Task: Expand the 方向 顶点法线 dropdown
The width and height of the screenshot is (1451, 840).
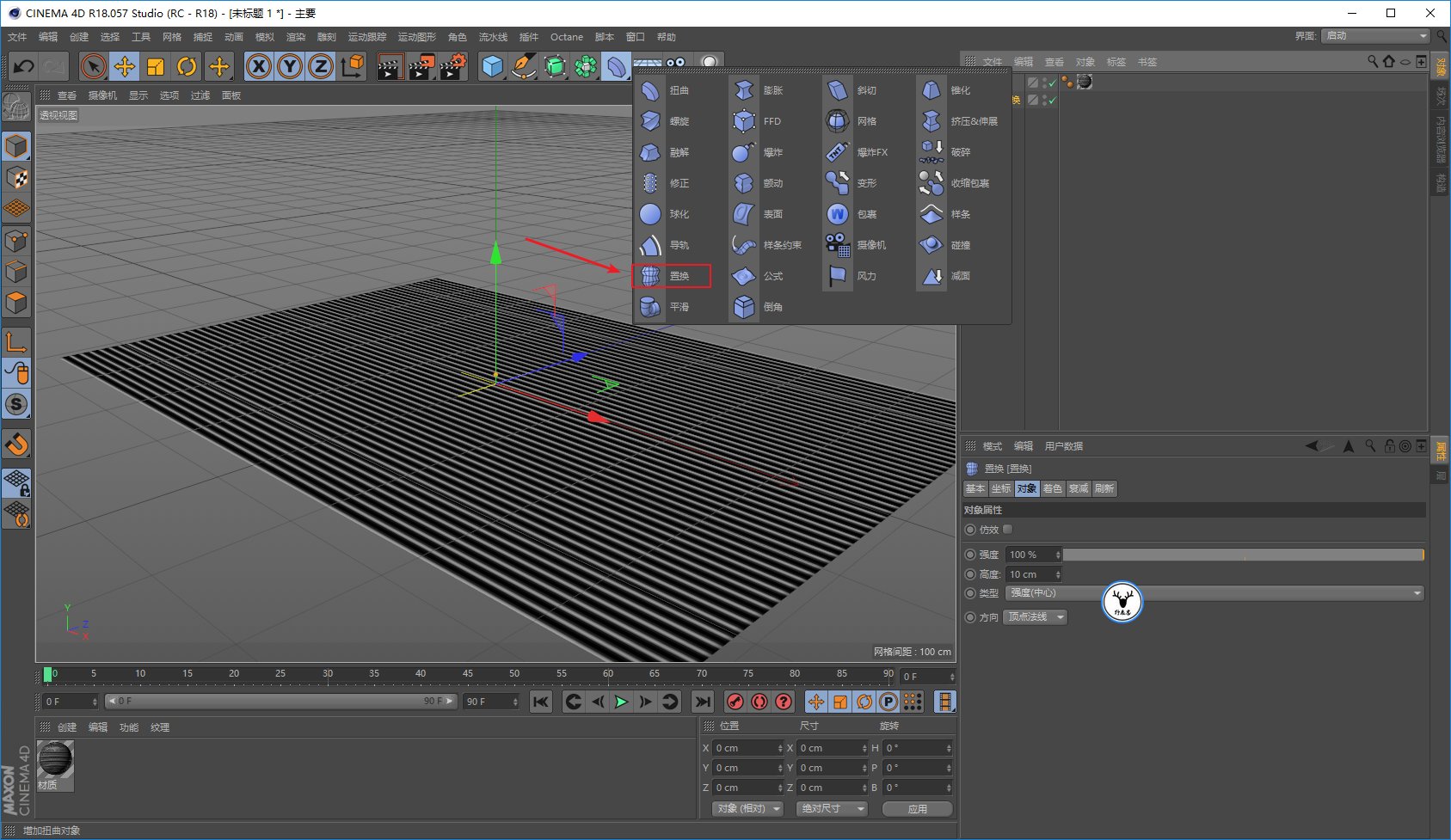Action: coord(1036,617)
